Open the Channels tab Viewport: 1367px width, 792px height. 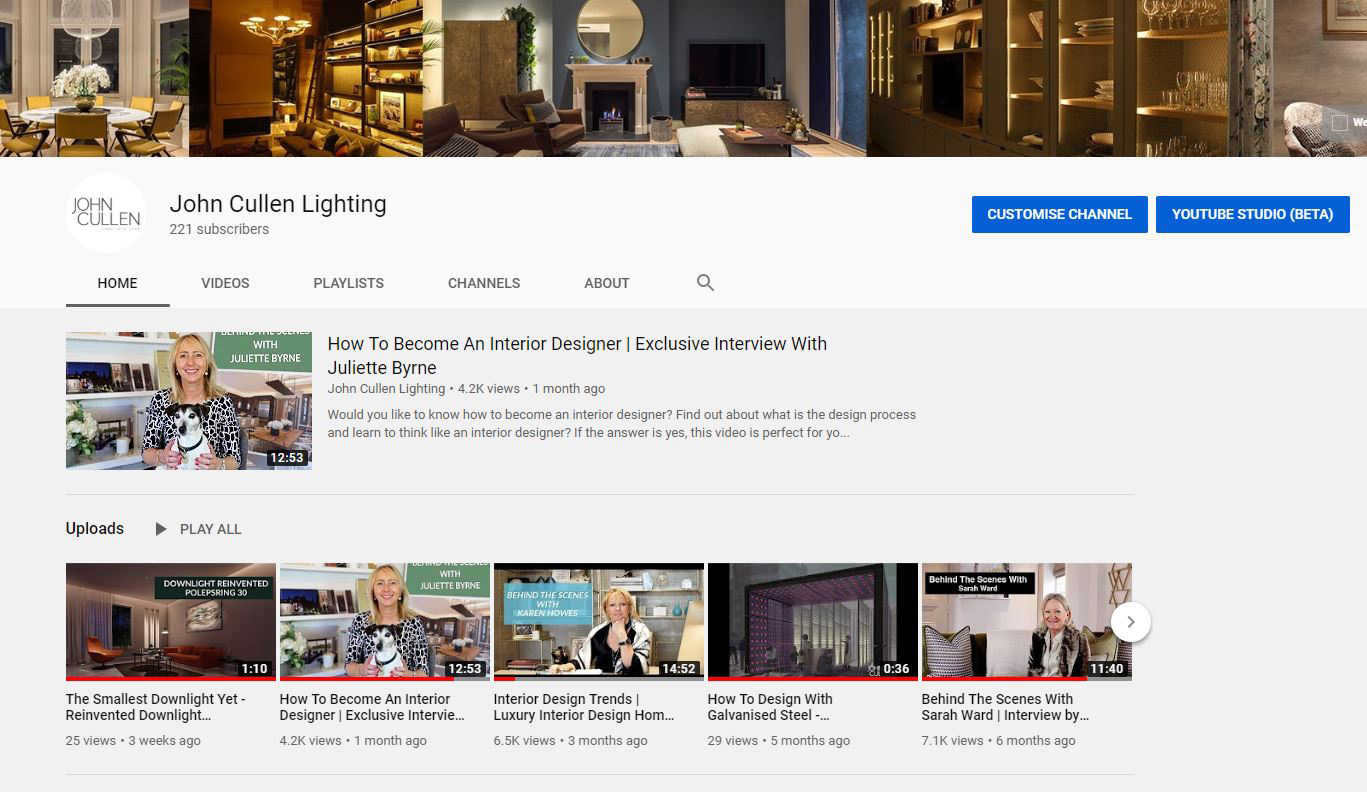click(x=484, y=283)
